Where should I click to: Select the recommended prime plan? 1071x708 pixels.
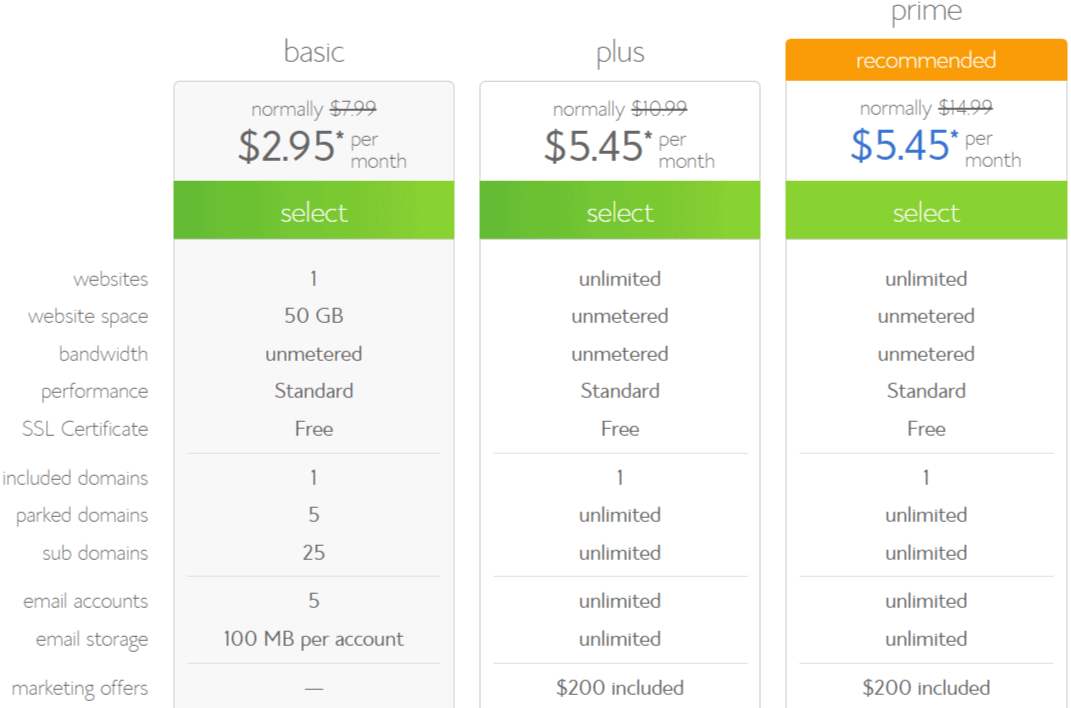926,212
